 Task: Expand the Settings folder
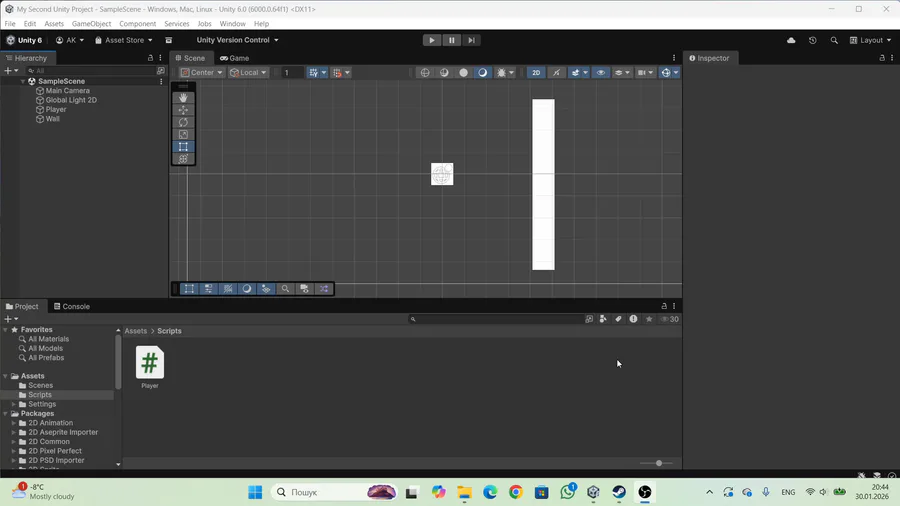point(14,404)
